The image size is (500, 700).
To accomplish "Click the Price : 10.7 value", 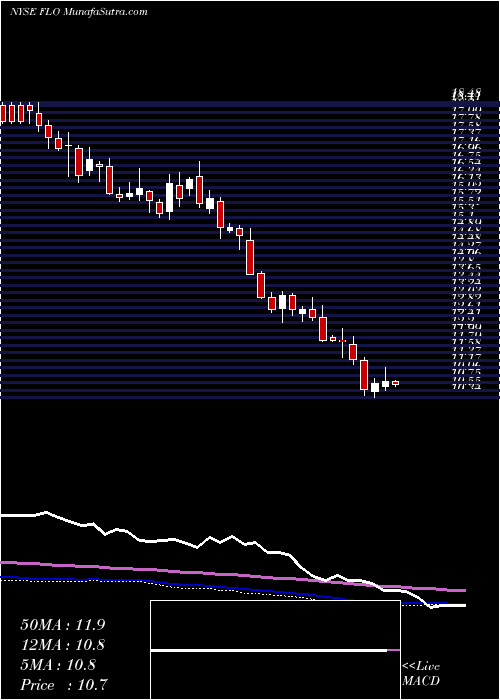I will tap(64, 685).
